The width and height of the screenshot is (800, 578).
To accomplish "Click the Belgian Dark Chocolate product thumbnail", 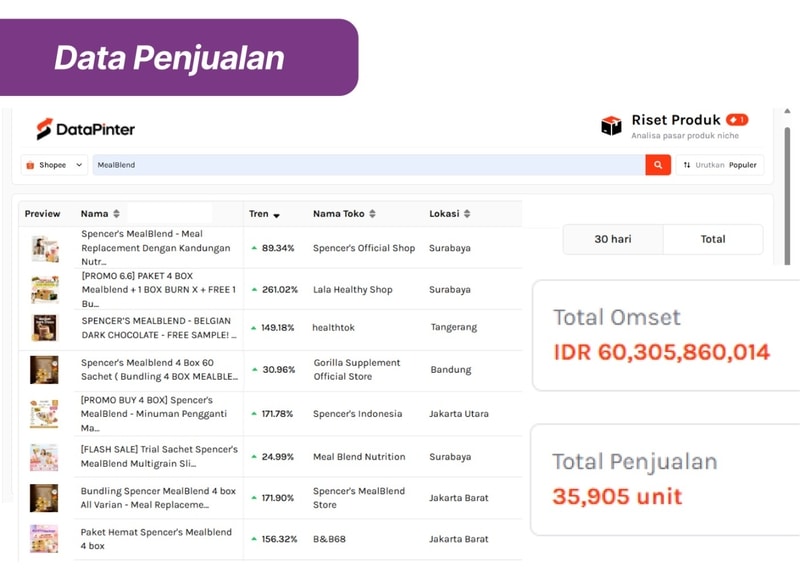I will tap(44, 328).
